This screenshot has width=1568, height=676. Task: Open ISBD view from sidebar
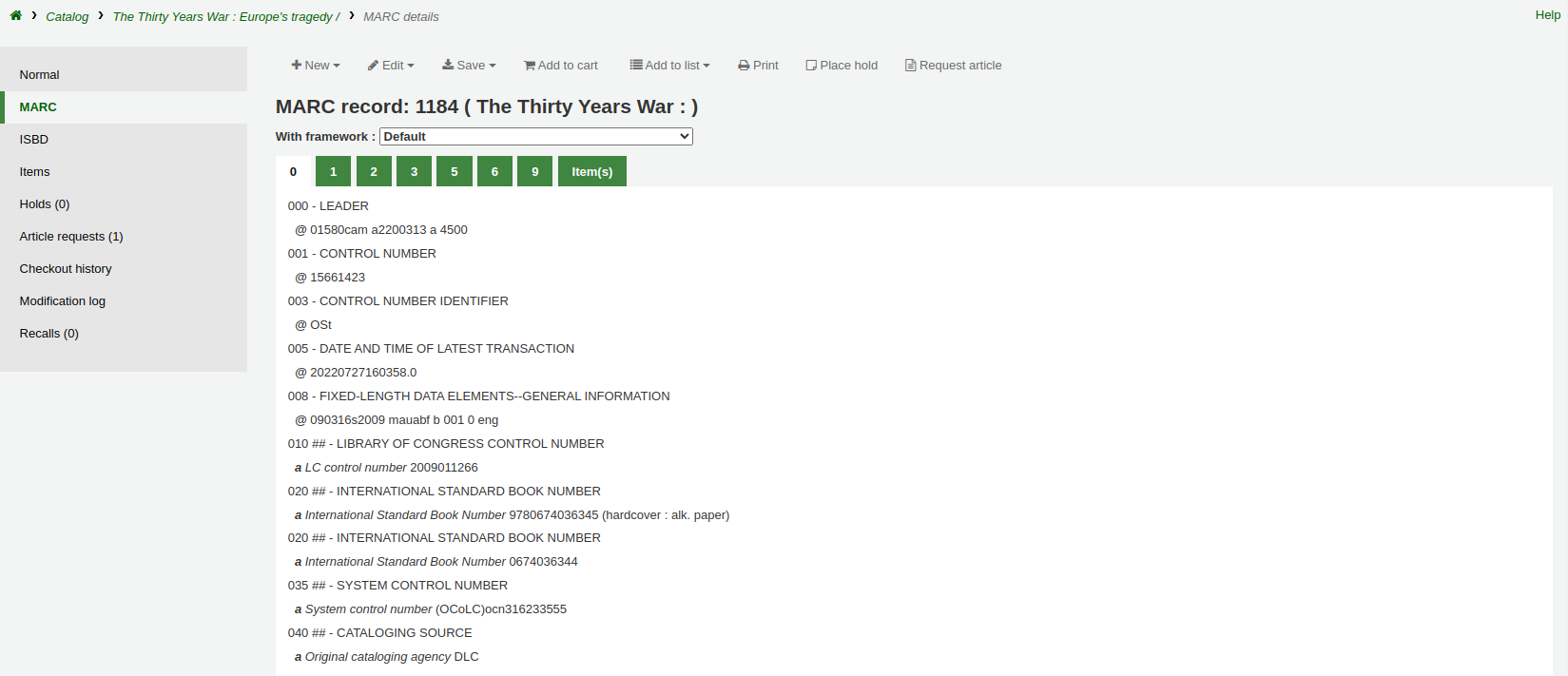34,140
